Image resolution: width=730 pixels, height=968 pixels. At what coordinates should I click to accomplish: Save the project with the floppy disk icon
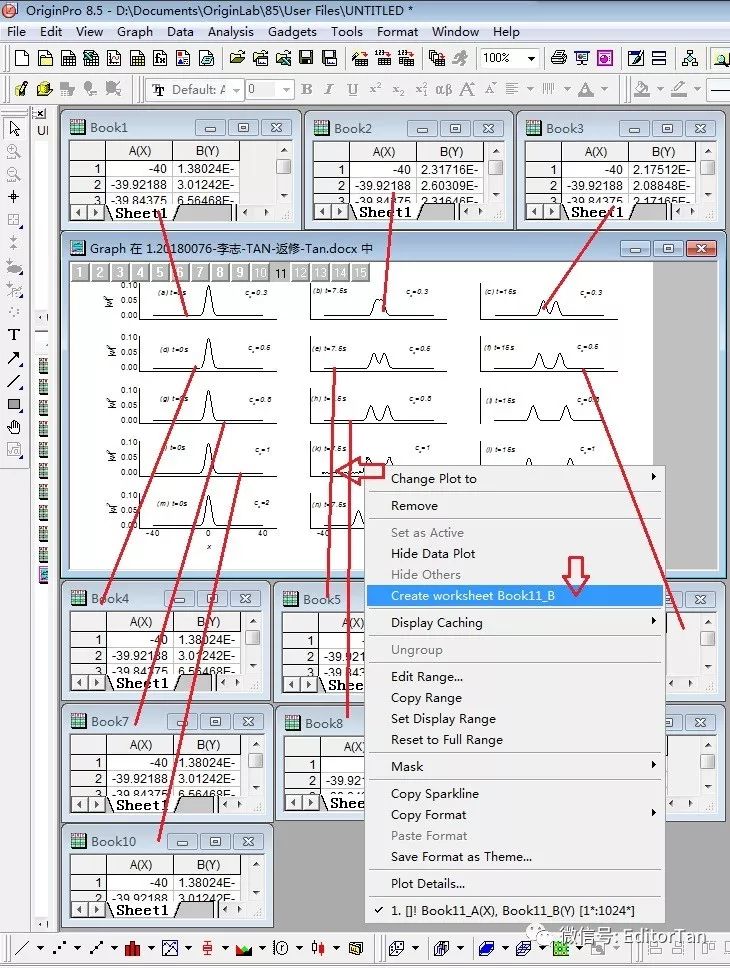pyautogui.click(x=306, y=58)
